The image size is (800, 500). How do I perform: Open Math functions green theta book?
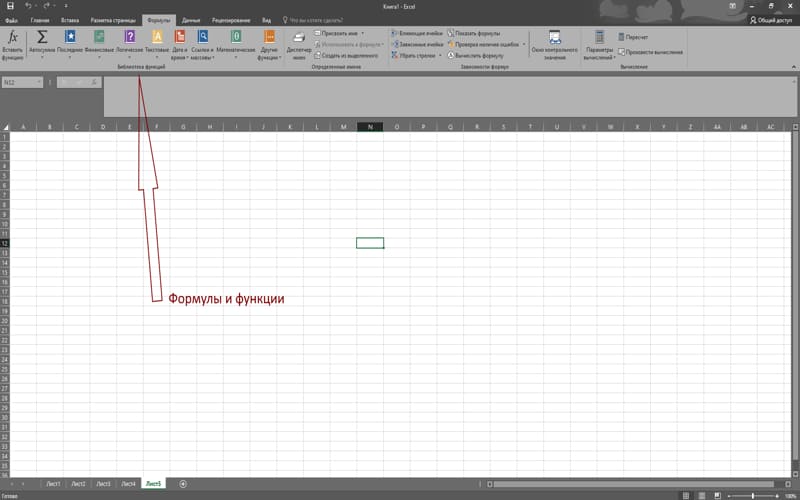[x=236, y=37]
